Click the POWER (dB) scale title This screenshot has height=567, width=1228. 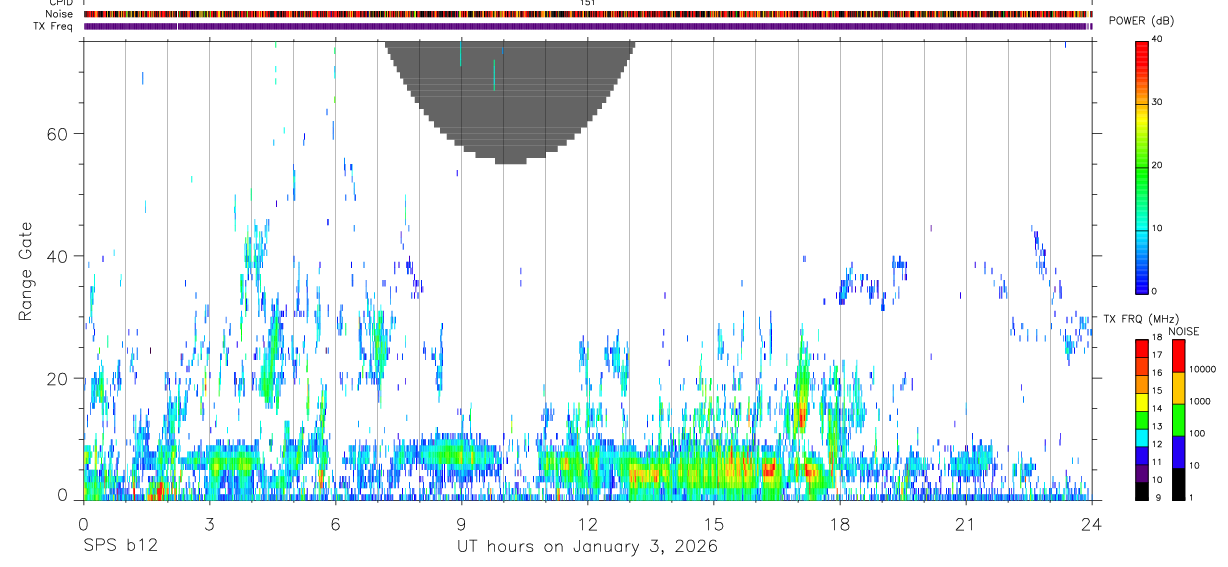point(1142,21)
